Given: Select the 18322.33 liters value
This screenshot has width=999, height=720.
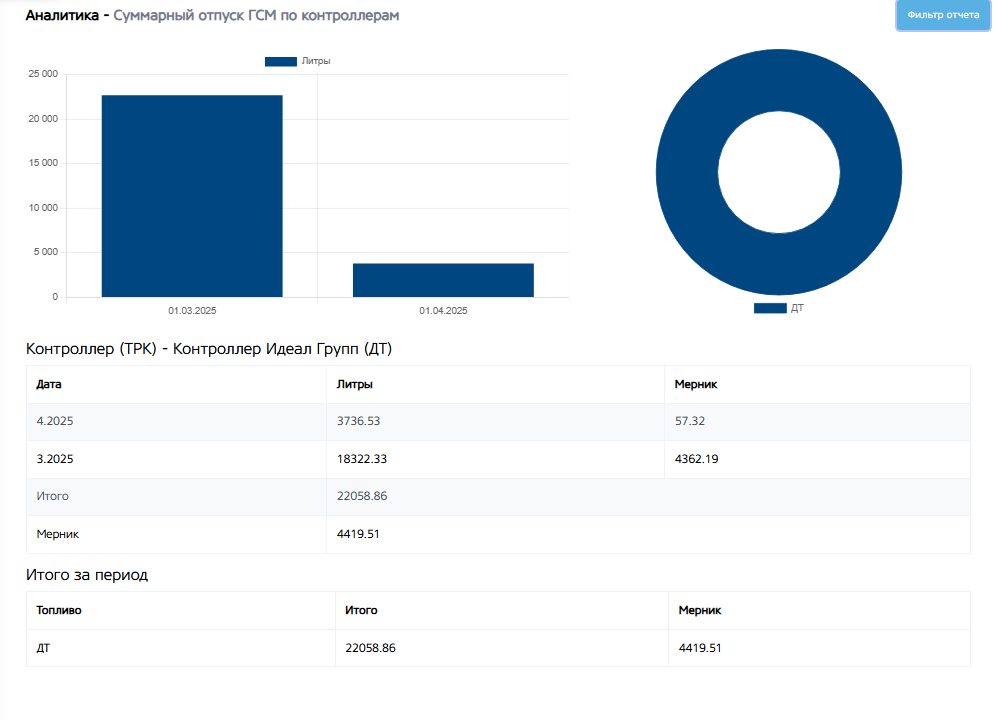Looking at the screenshot, I should click(361, 459).
